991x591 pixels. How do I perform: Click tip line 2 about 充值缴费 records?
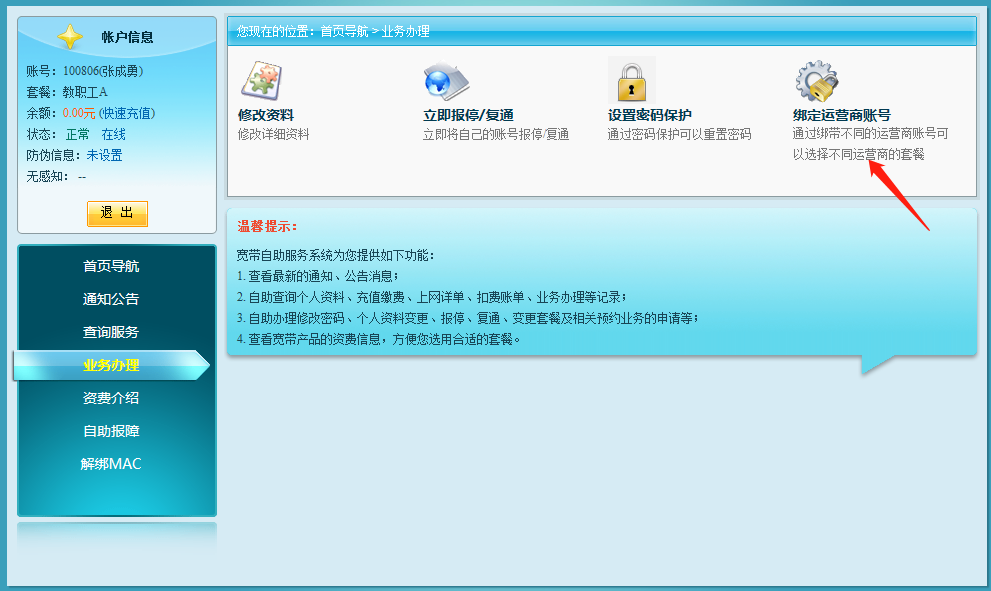point(432,297)
